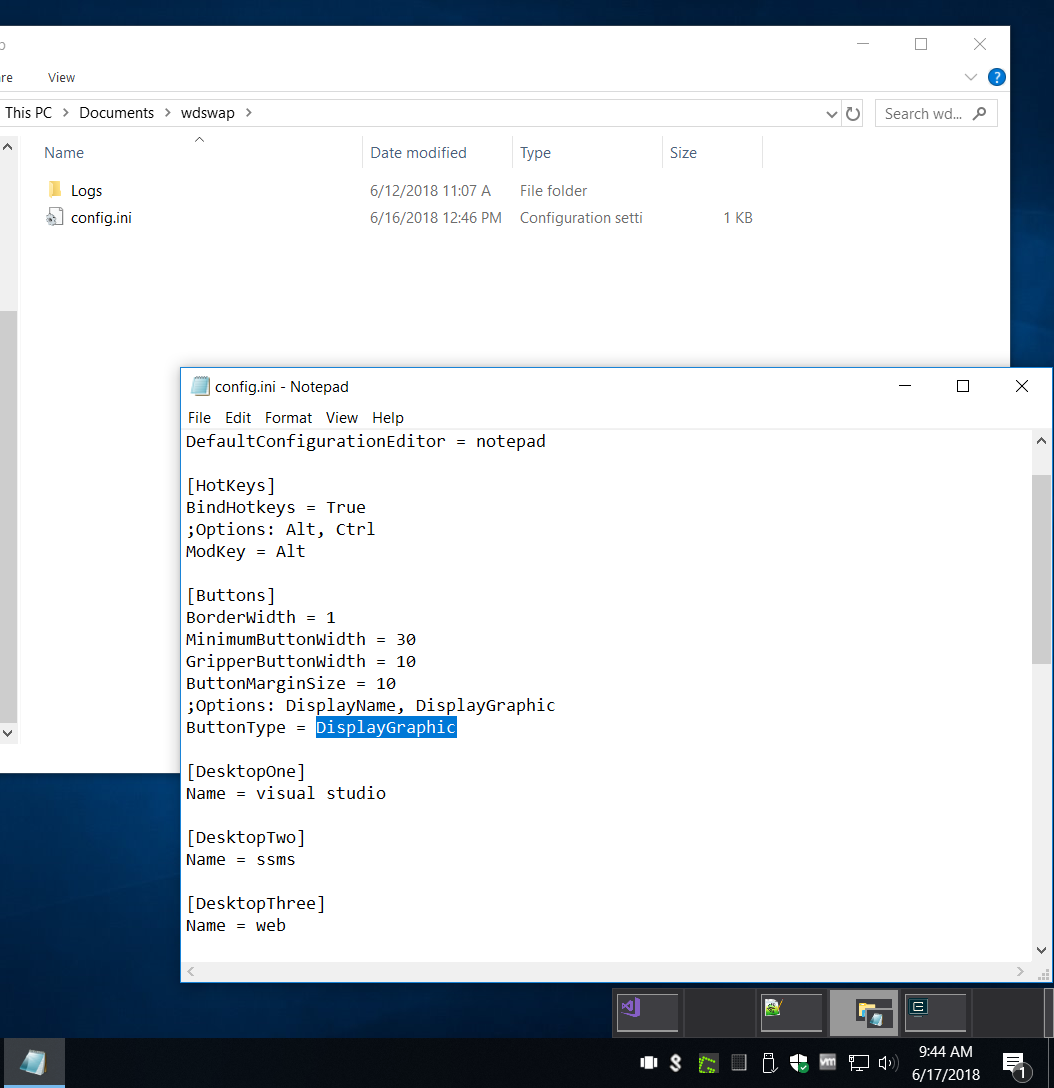Screen dimensions: 1054x1088
Task: Click the VMware Tools tray icon
Action: 828,1062
